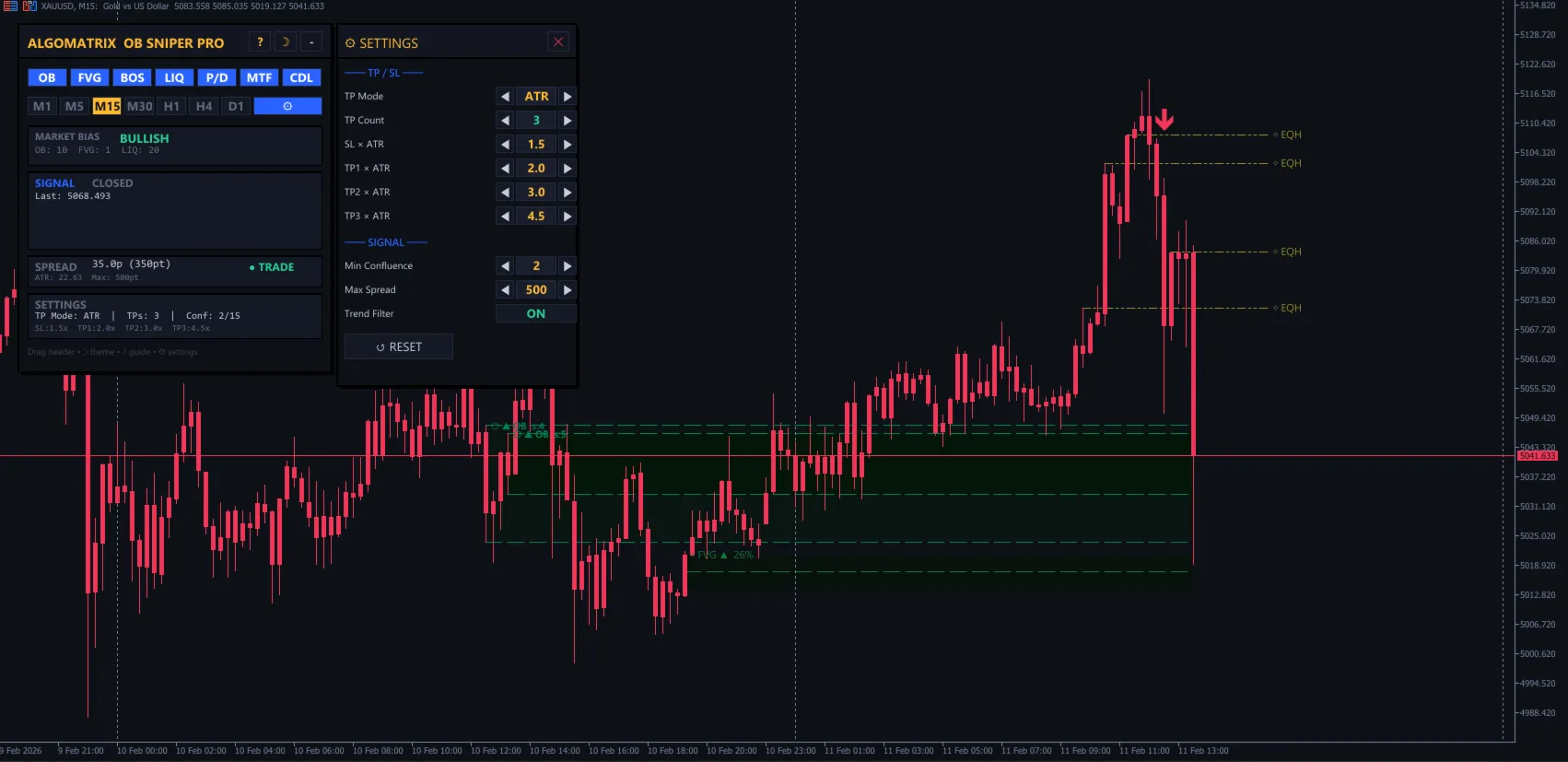Select the M15 timeframe tab
Image resolution: width=1568 pixels, height=762 pixels.
(107, 106)
